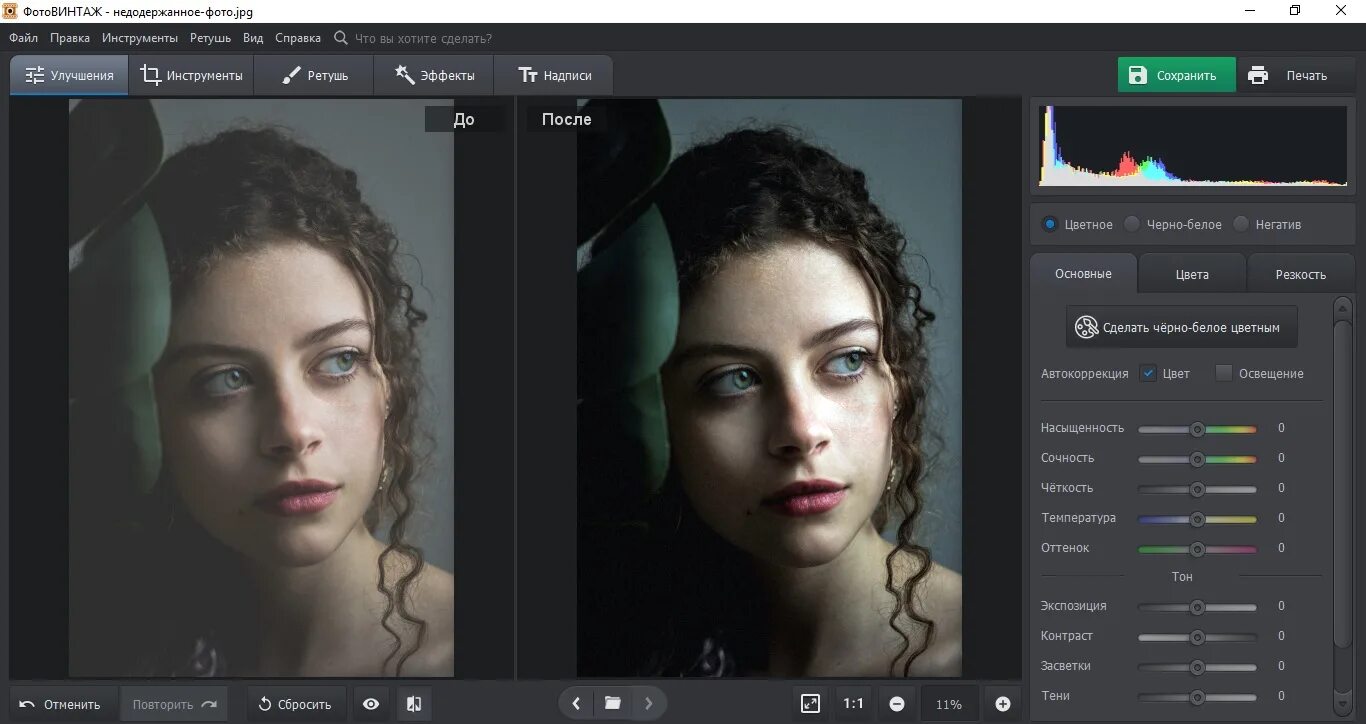Switch to the Улучшения tab
The height and width of the screenshot is (724, 1366).
pos(69,75)
